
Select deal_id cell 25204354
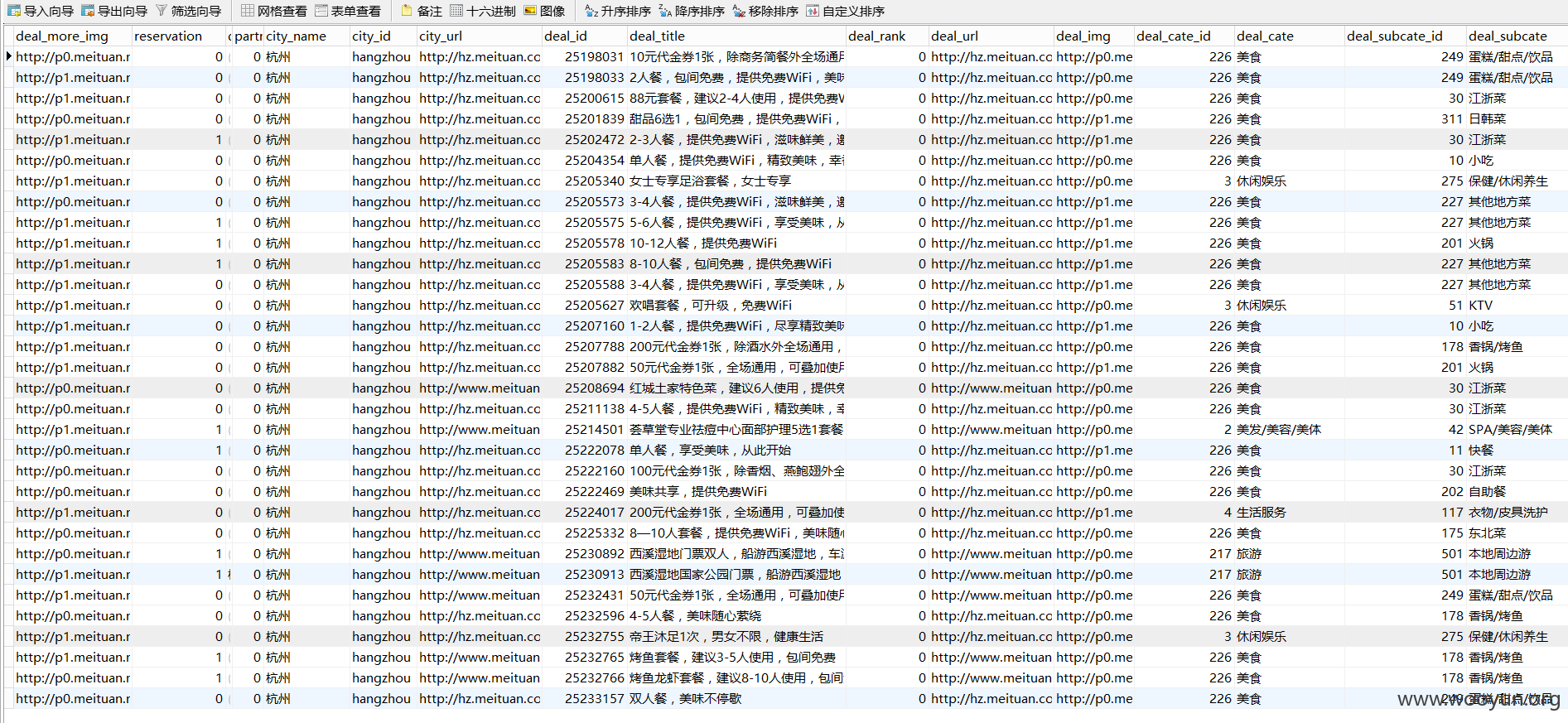(584, 160)
